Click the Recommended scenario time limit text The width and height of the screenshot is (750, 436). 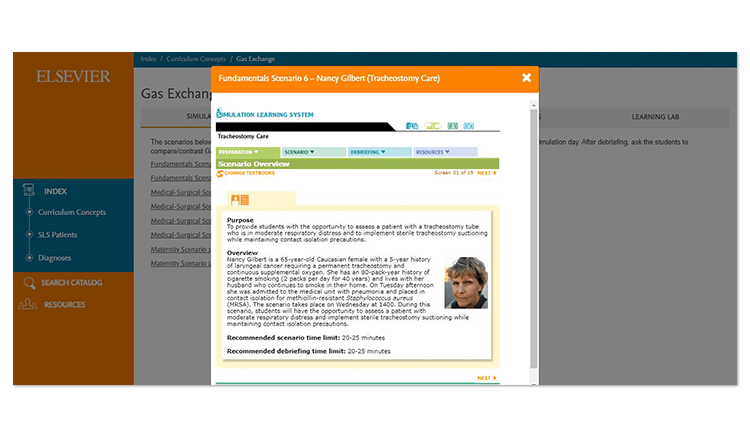[306, 338]
